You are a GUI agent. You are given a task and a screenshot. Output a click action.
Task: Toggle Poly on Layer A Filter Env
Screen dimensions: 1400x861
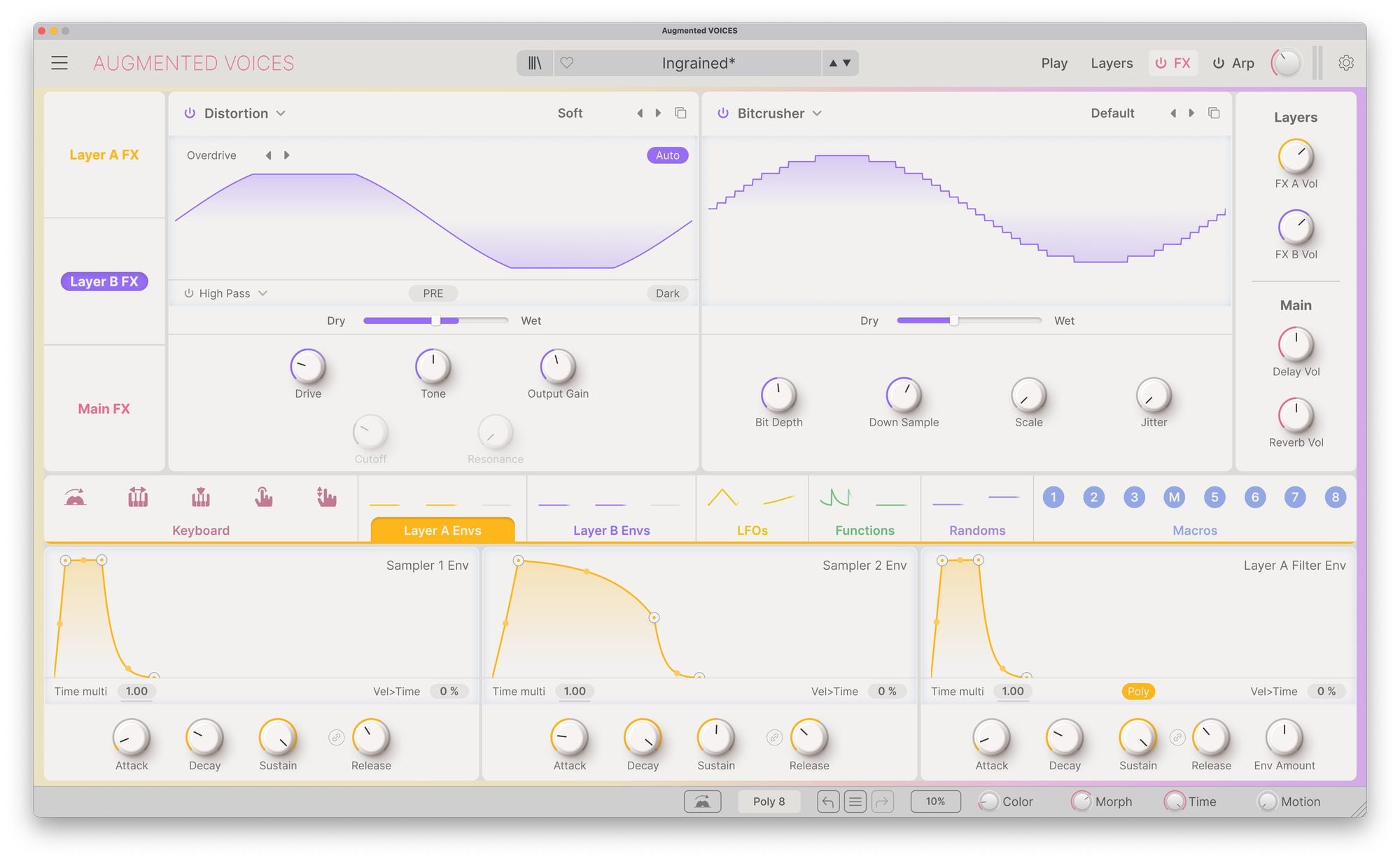[1138, 692]
